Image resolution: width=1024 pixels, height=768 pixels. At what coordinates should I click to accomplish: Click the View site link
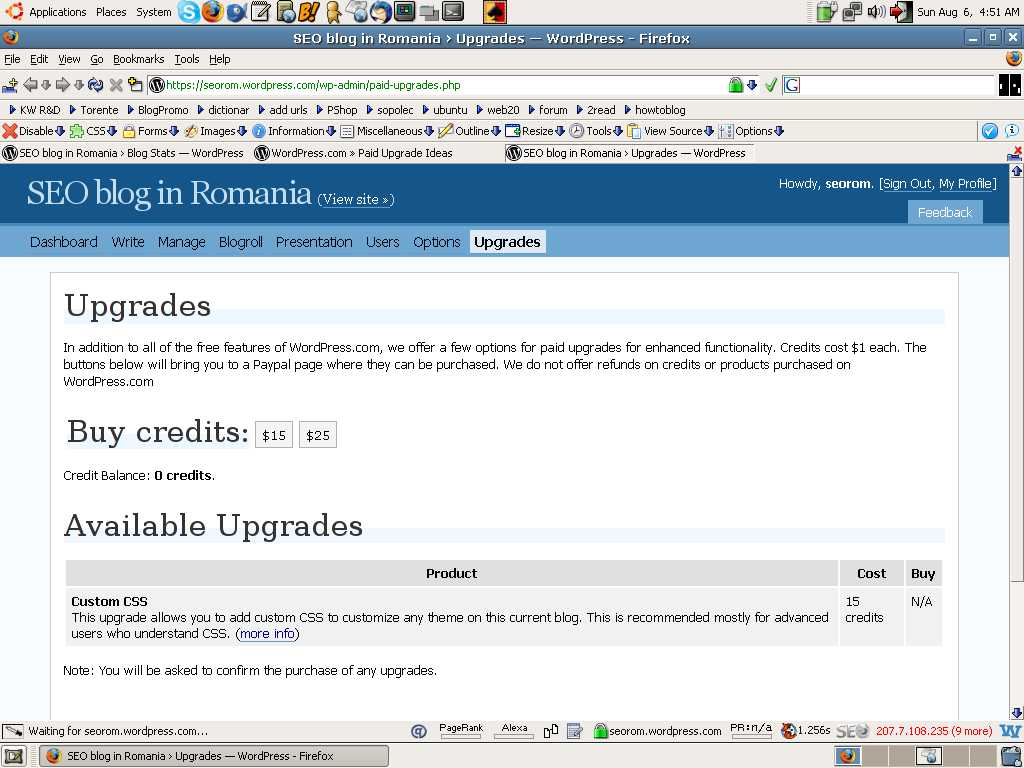click(x=356, y=200)
